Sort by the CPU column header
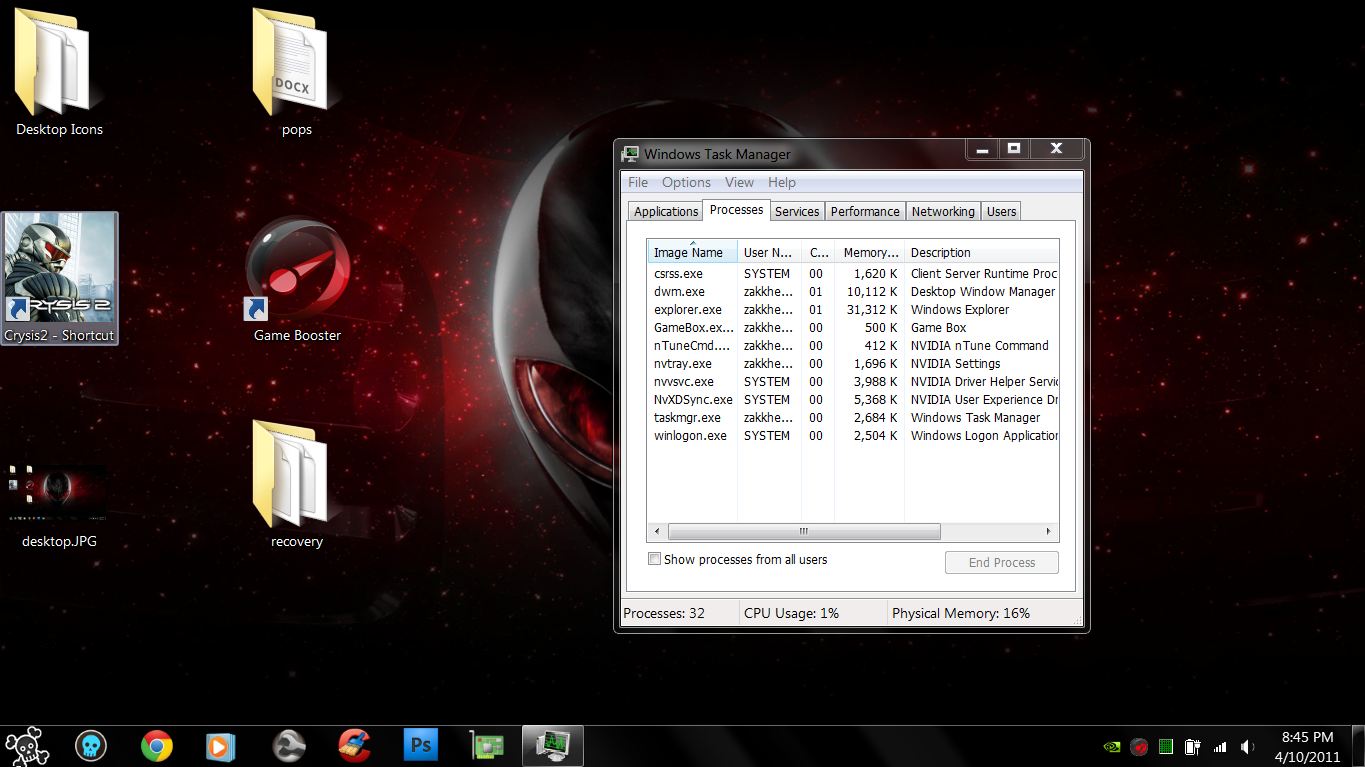 click(818, 252)
